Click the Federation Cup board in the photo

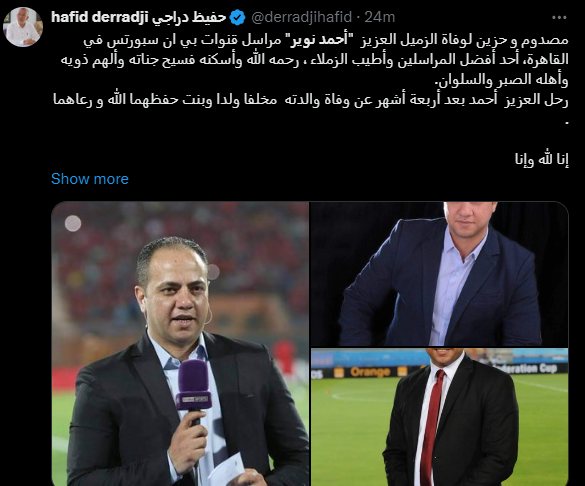click(525, 368)
